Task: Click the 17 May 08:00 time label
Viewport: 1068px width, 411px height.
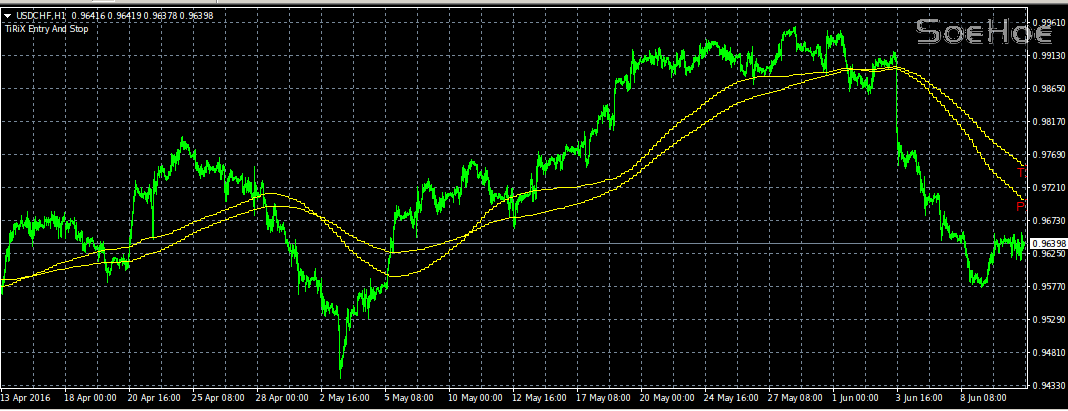Action: point(603,397)
